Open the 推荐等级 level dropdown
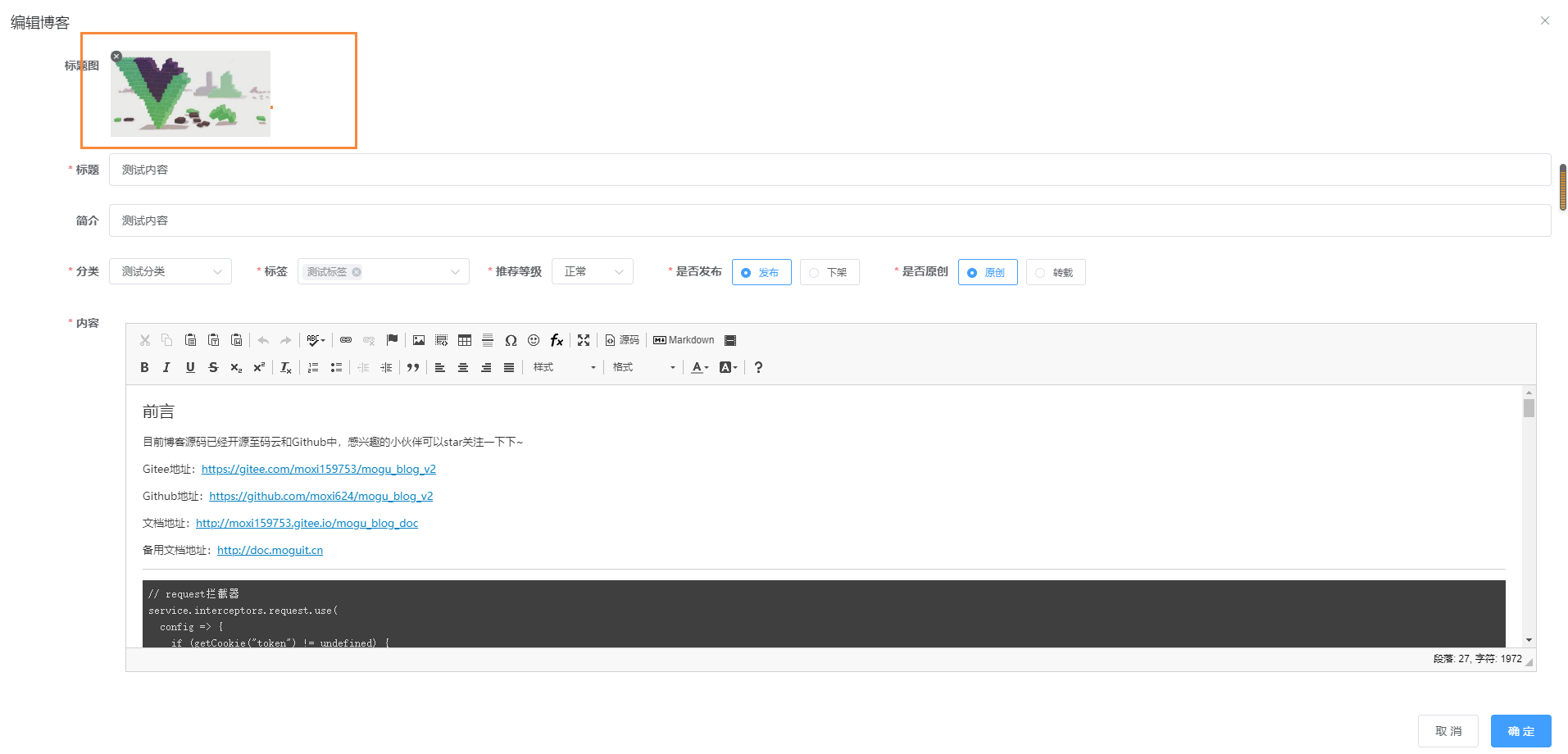Viewport: 1568px width, 754px height. point(593,271)
